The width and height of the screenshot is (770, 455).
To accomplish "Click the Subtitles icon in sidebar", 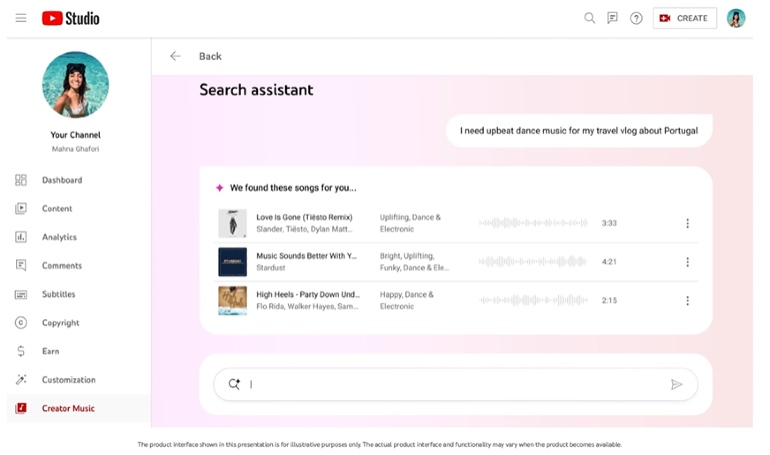I will [x=21, y=294].
